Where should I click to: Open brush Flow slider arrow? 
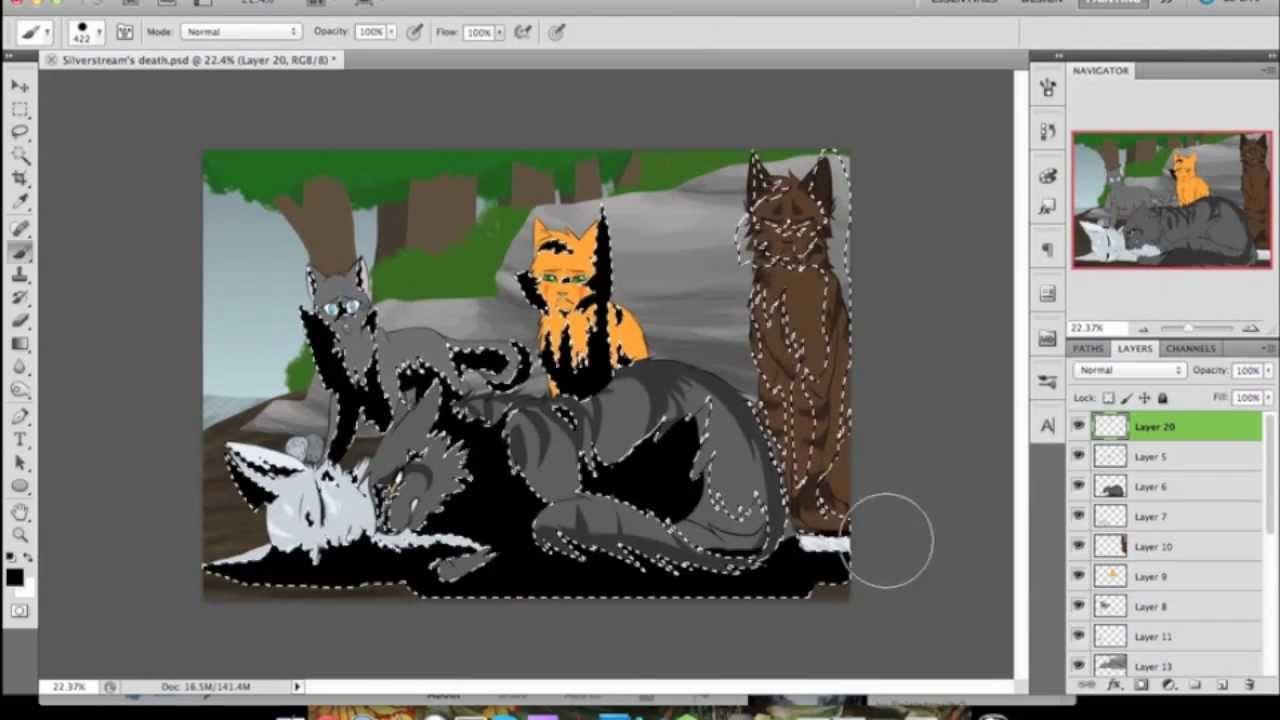coord(498,32)
